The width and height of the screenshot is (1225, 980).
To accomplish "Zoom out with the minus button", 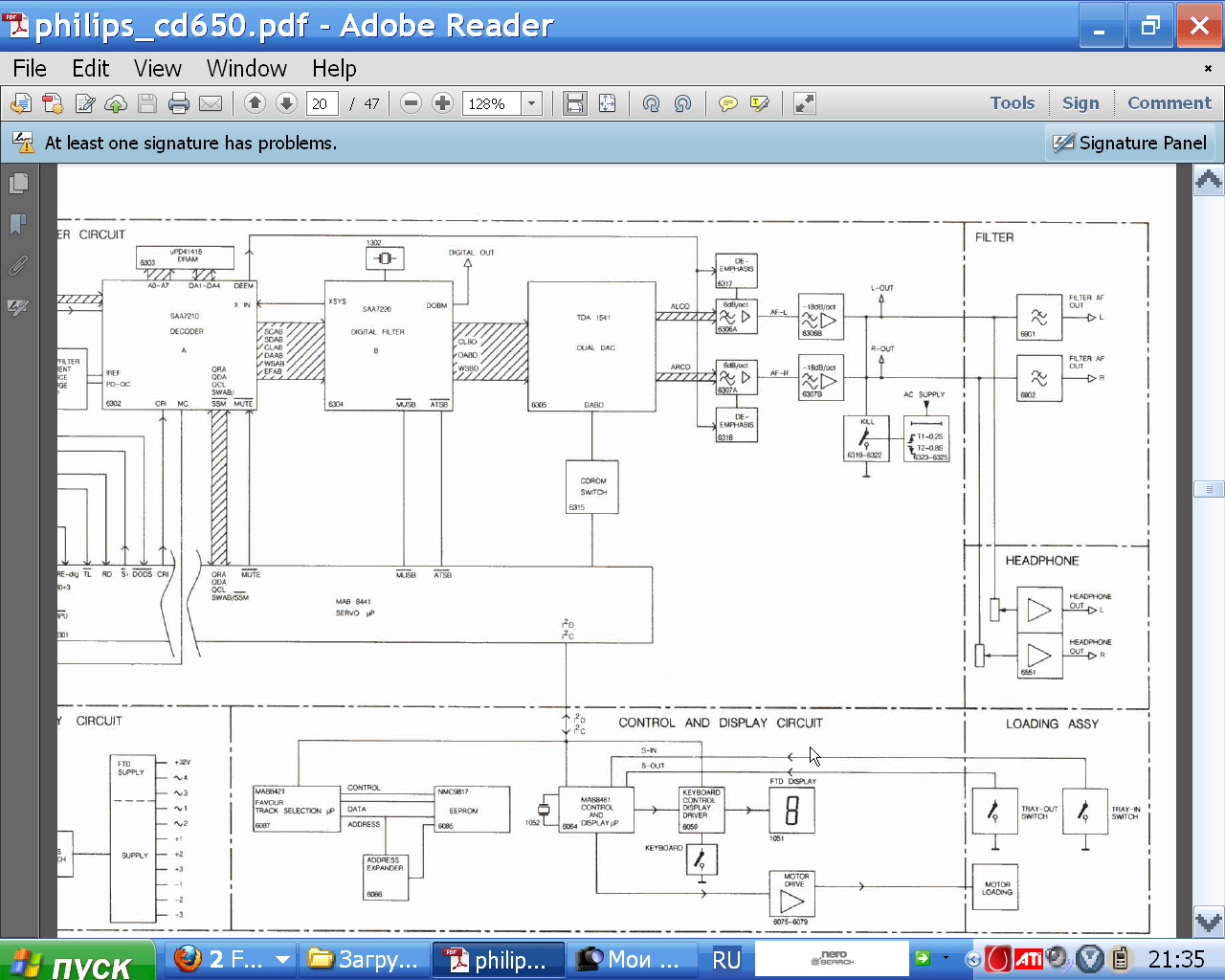I will pos(411,103).
